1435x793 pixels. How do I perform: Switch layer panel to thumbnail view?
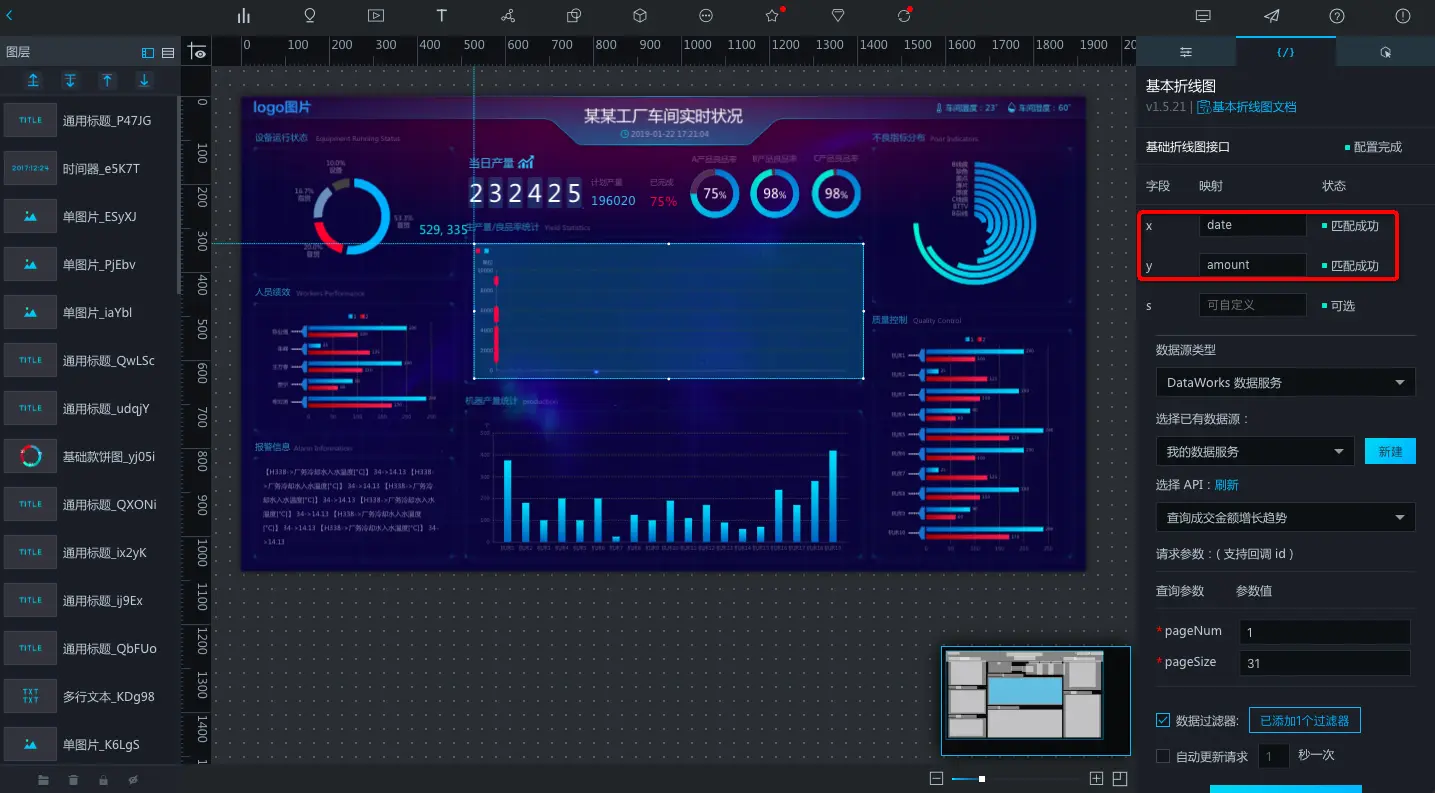[x=148, y=53]
